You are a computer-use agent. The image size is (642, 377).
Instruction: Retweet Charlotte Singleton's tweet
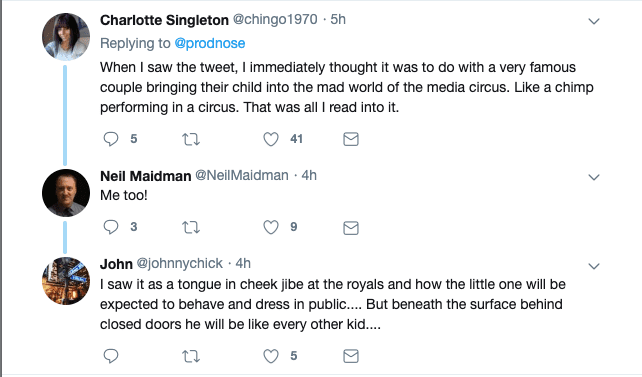tap(191, 140)
